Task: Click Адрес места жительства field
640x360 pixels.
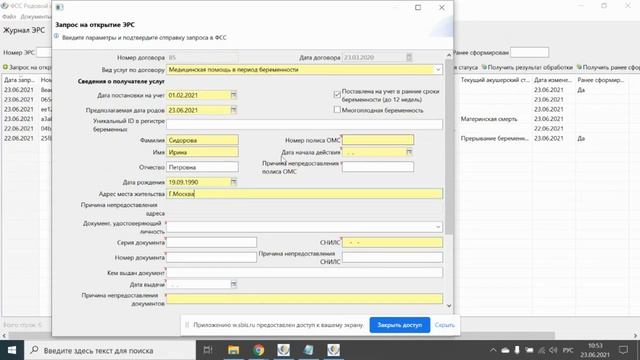Action: tap(304, 194)
